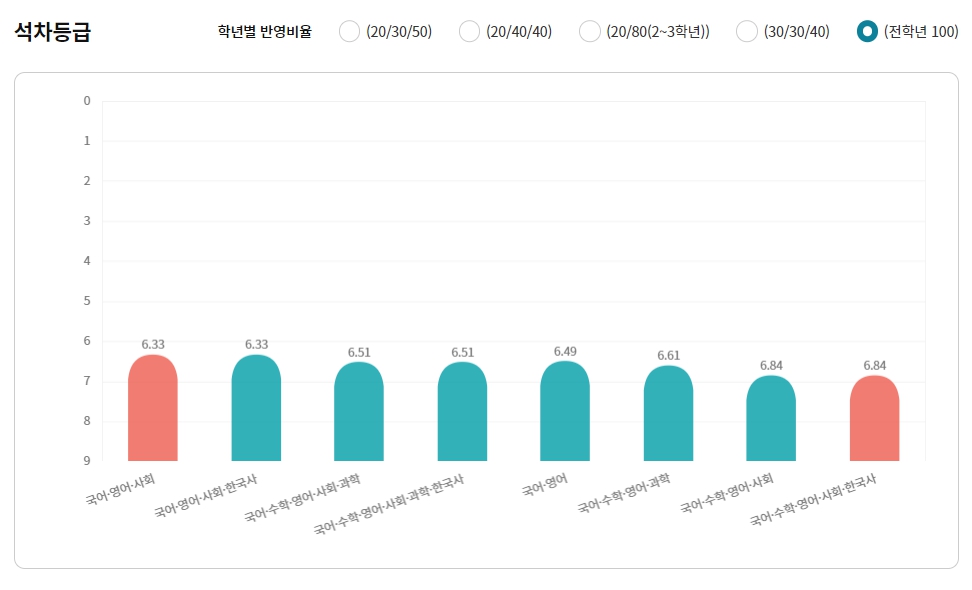Click the 석차등급 heading

53,31
